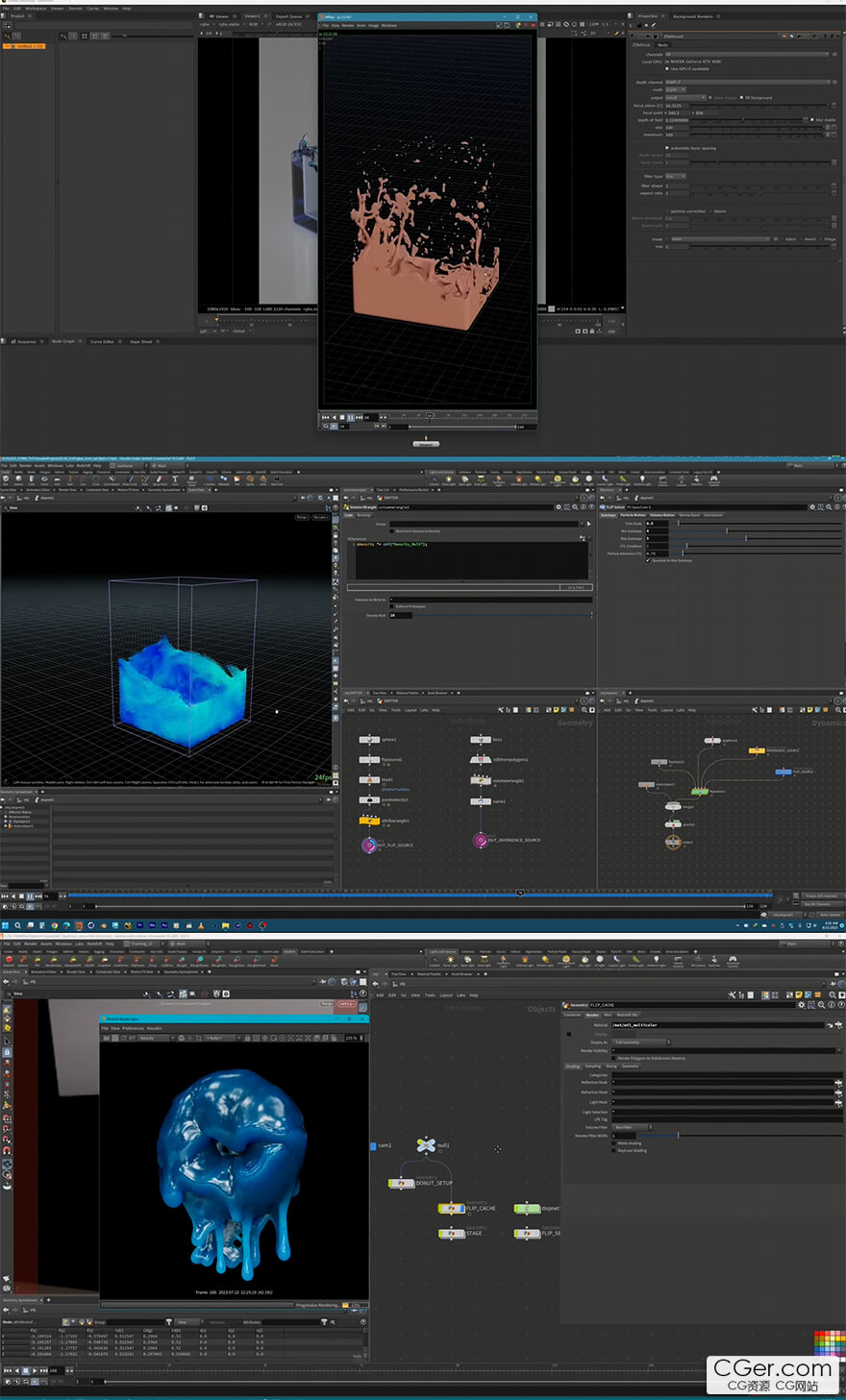
Task: Toggle the 'Enforce Prototypes' checkbox
Action: coord(391,606)
